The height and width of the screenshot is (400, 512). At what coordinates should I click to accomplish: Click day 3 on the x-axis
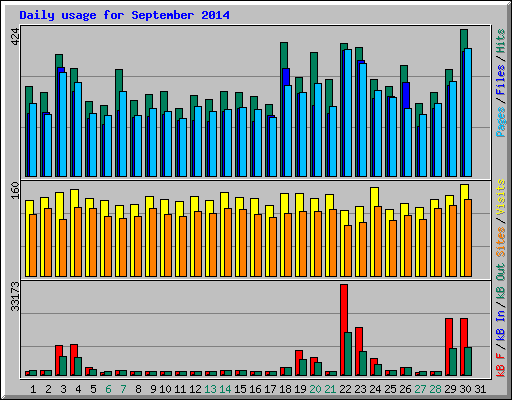point(63,389)
